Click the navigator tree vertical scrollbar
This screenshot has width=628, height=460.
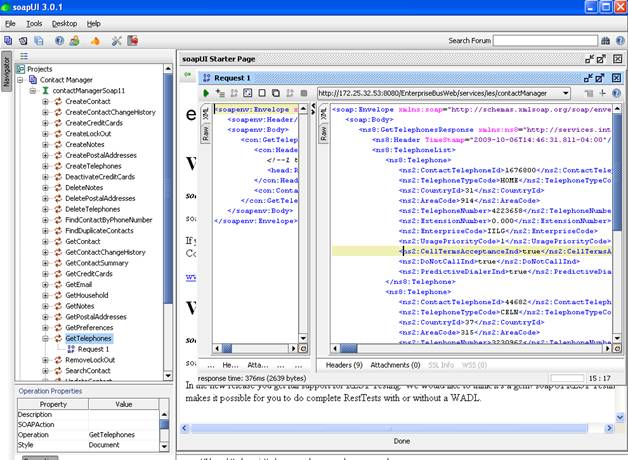click(x=168, y=222)
